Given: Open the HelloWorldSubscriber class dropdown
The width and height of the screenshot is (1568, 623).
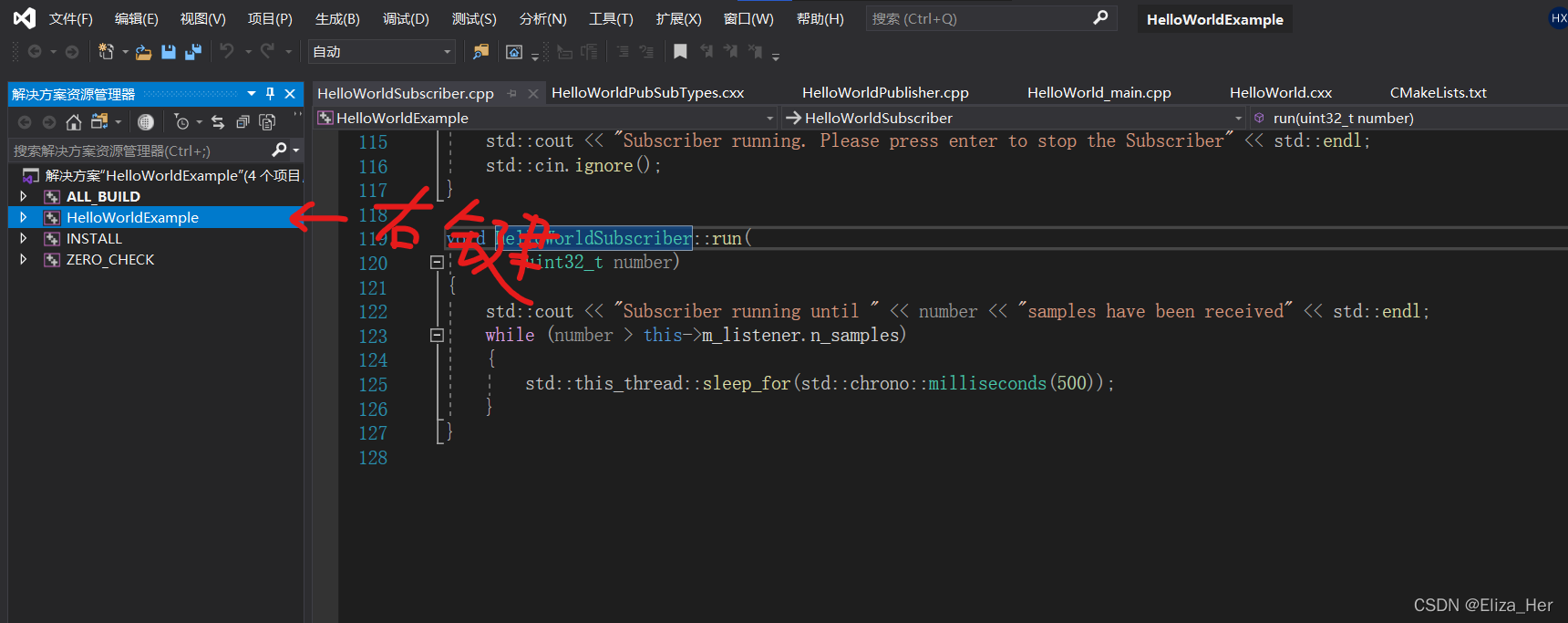Looking at the screenshot, I should 1014,118.
